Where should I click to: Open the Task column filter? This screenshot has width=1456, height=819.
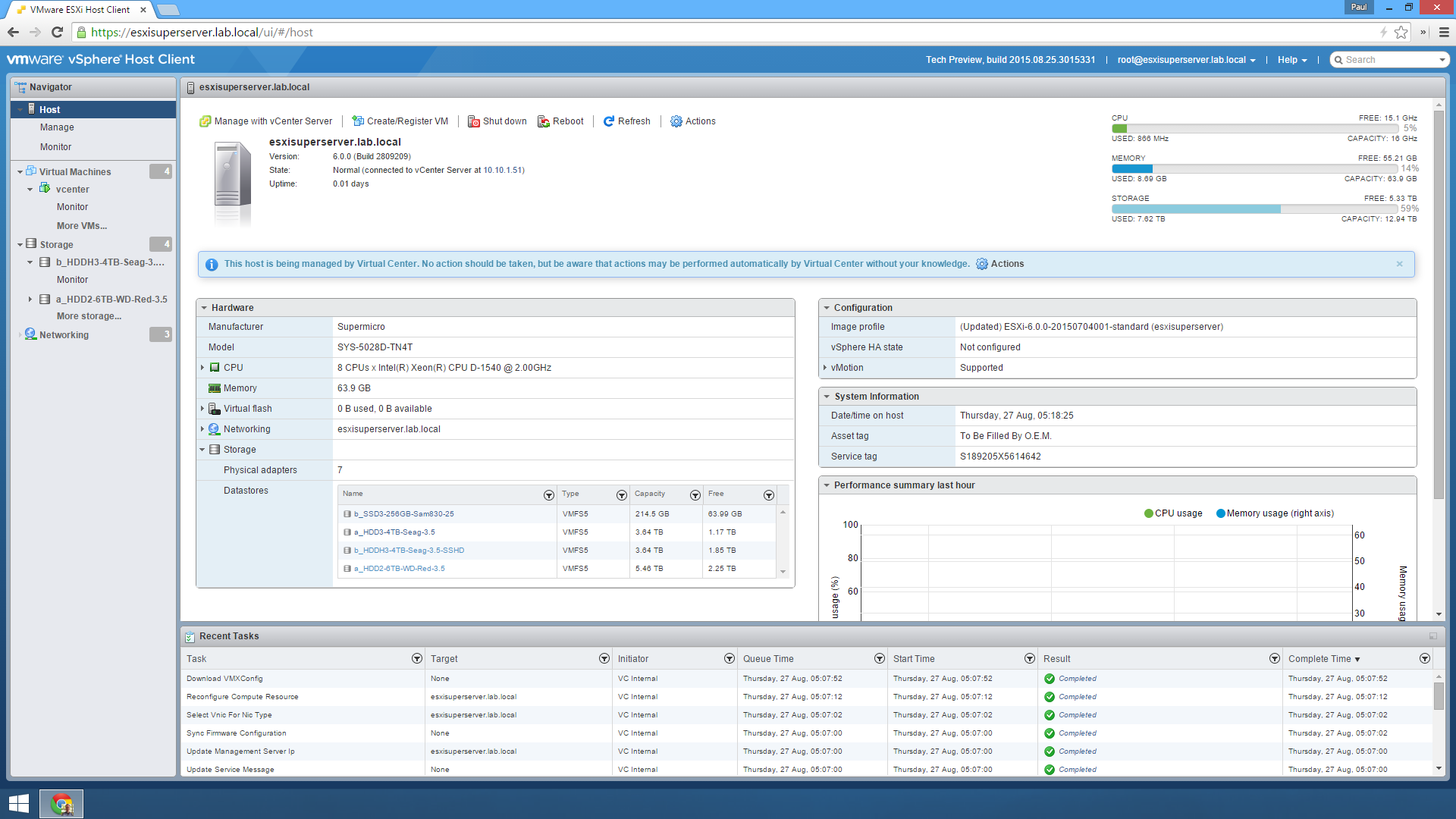[x=417, y=659]
